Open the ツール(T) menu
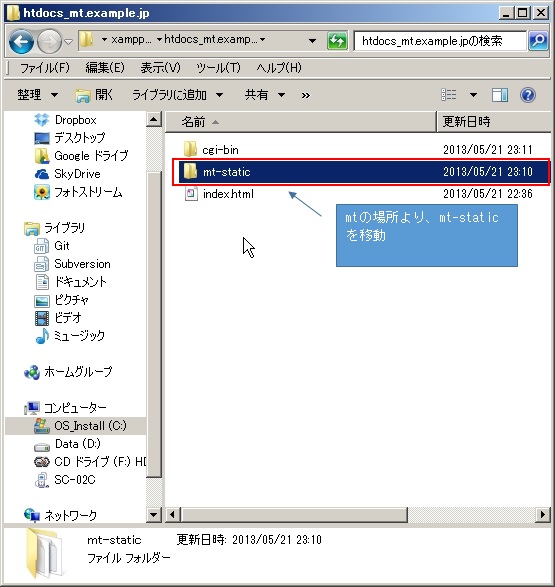555x587 pixels. coord(218,68)
